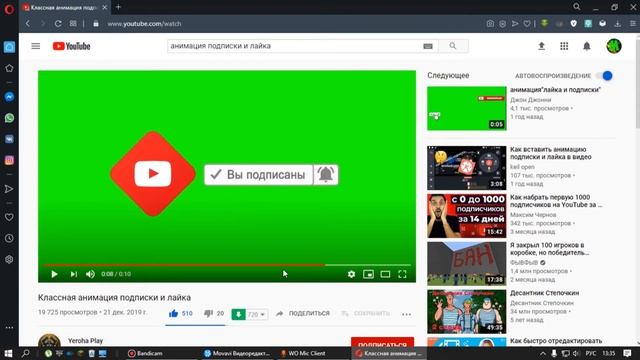Click the page vertical scrollbar

pyautogui.click(x=638, y=84)
